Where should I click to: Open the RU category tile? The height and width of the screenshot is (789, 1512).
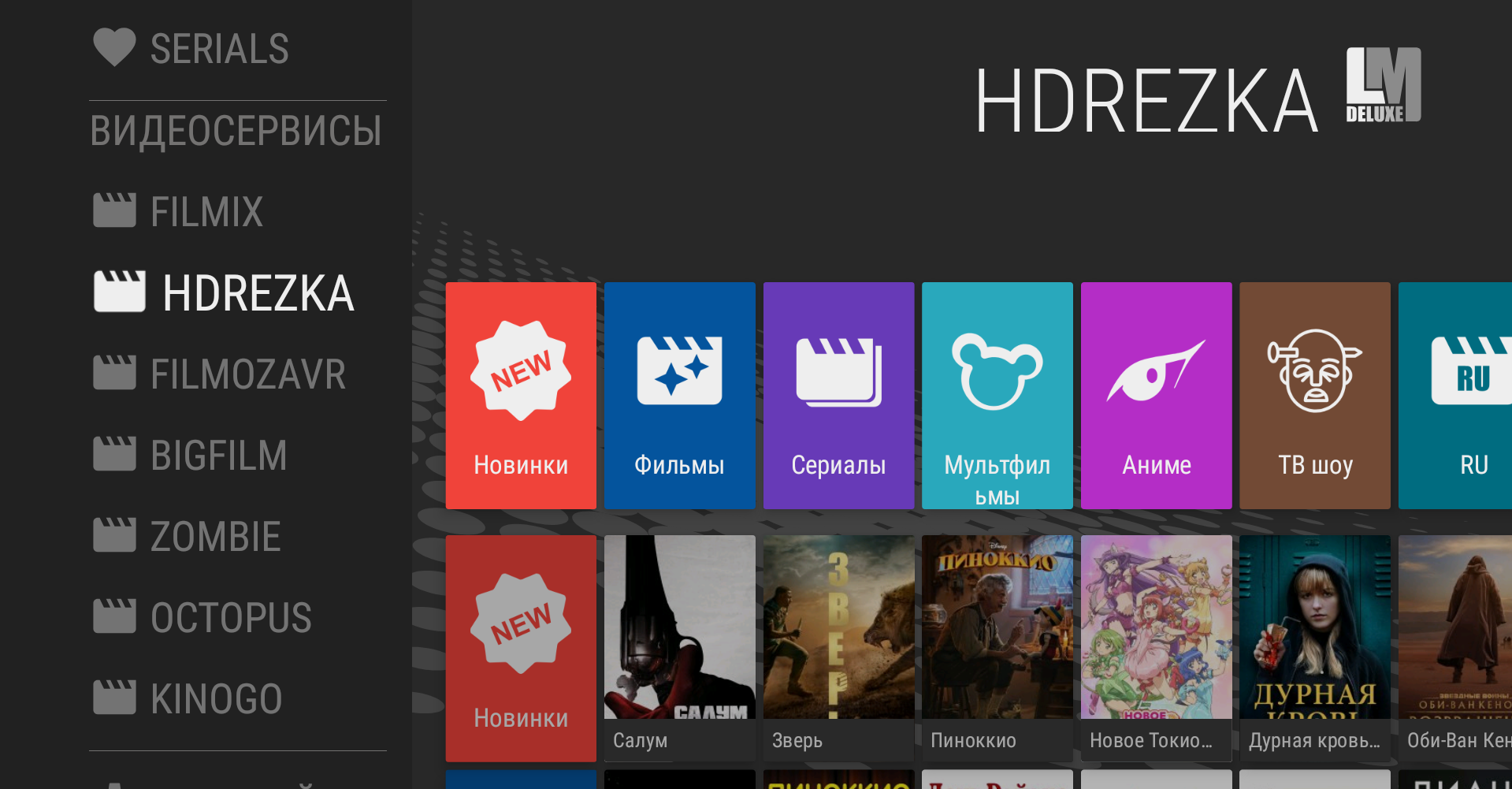1455,396
